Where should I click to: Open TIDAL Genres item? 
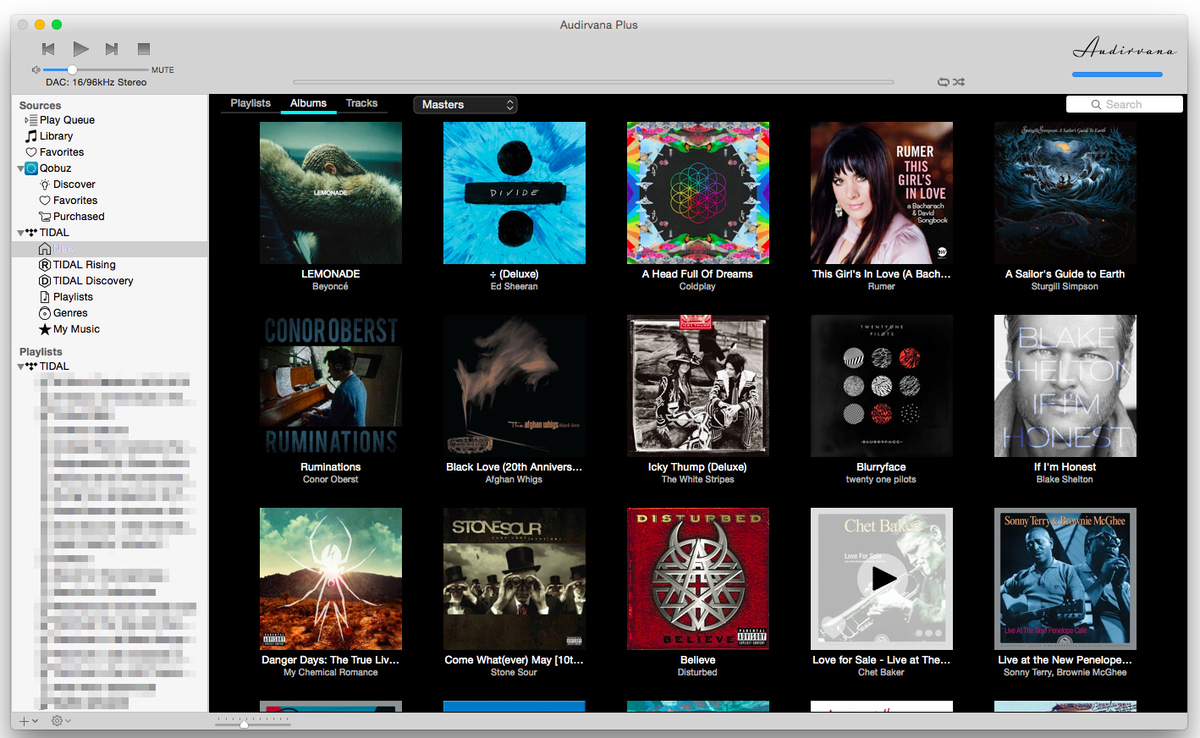tap(63, 313)
